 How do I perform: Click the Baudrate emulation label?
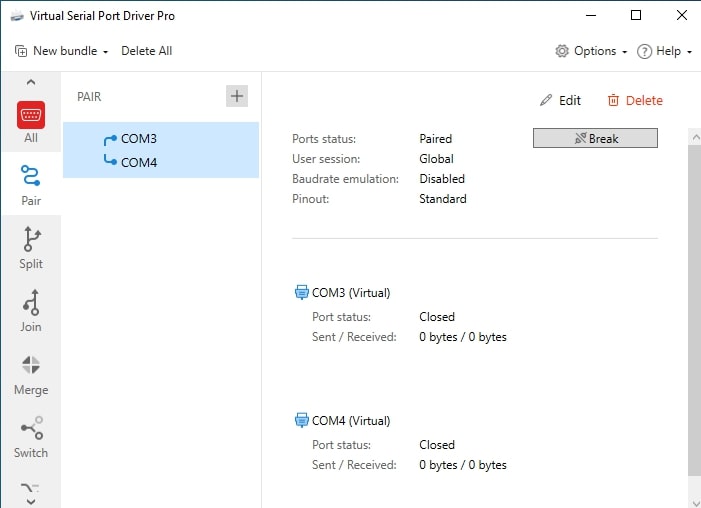click(345, 179)
